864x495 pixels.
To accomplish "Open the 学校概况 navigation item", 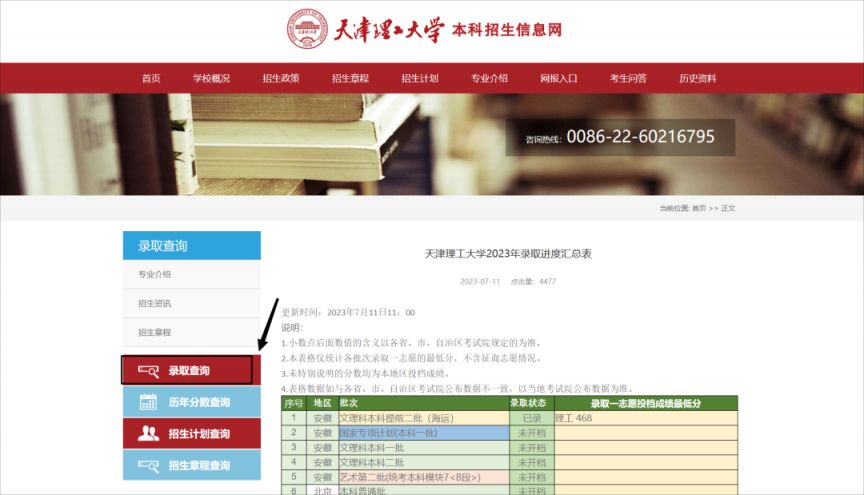I will click(x=211, y=78).
